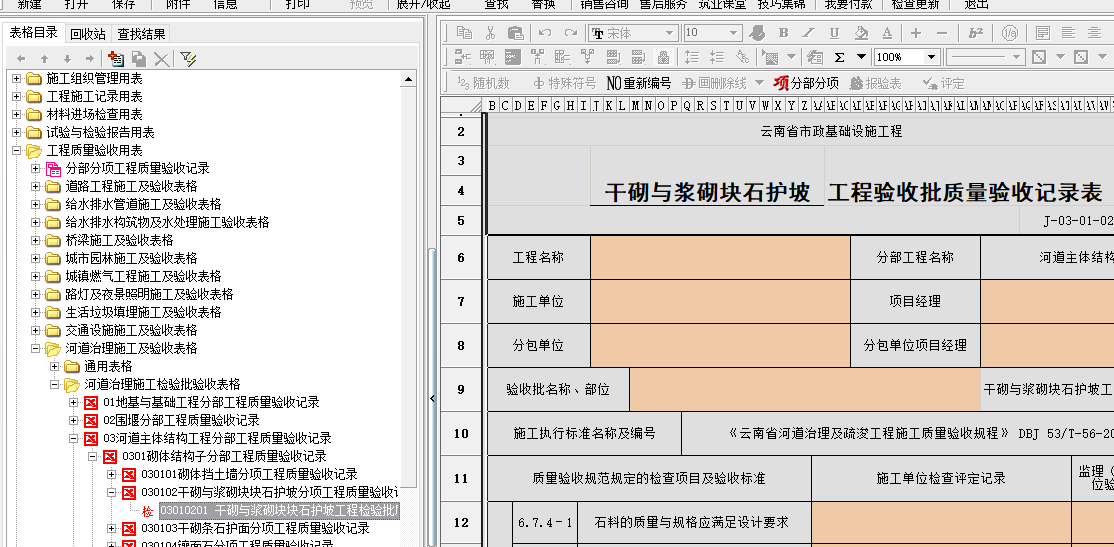
Task: Switch to the 查找结果 tab
Action: (x=141, y=34)
